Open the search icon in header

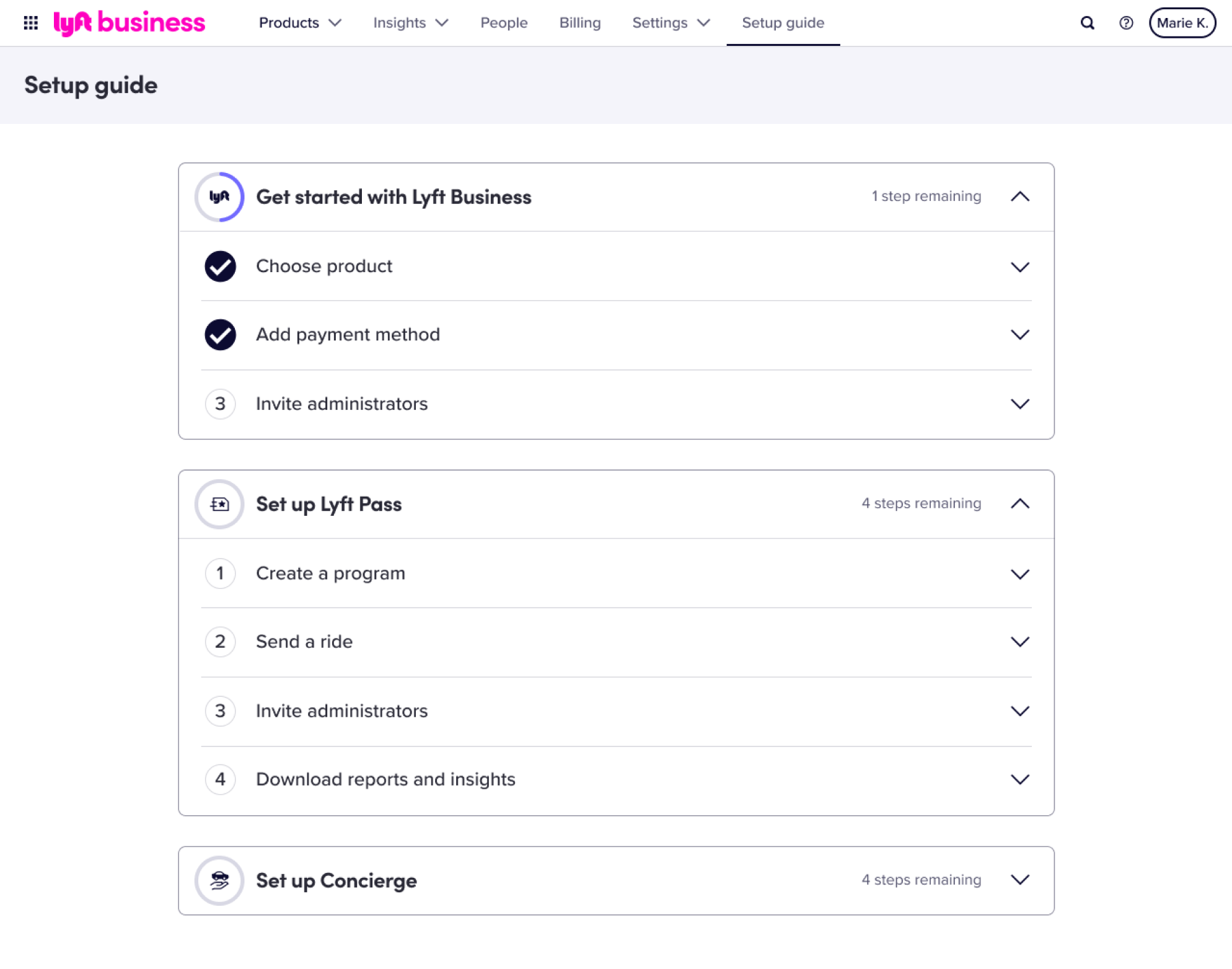1087,23
